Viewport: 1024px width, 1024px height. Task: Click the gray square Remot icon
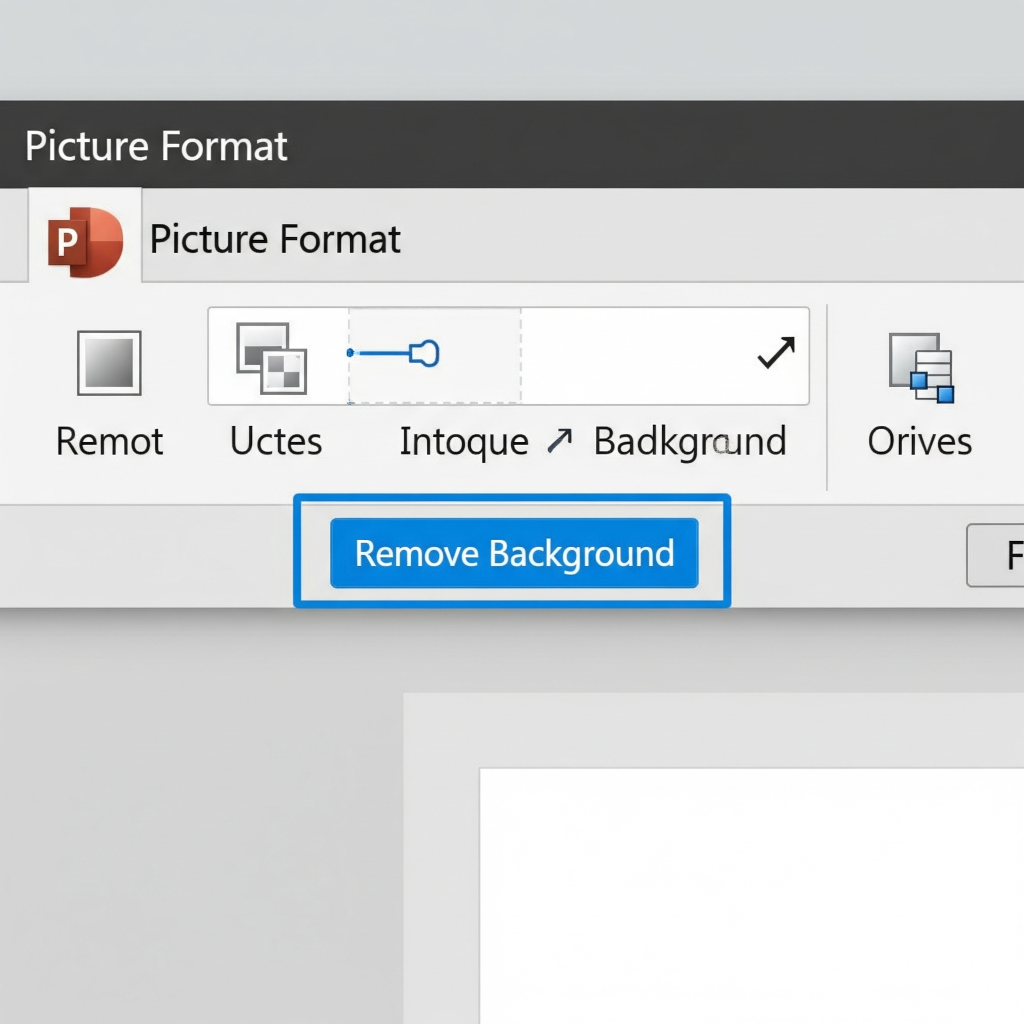[x=109, y=363]
